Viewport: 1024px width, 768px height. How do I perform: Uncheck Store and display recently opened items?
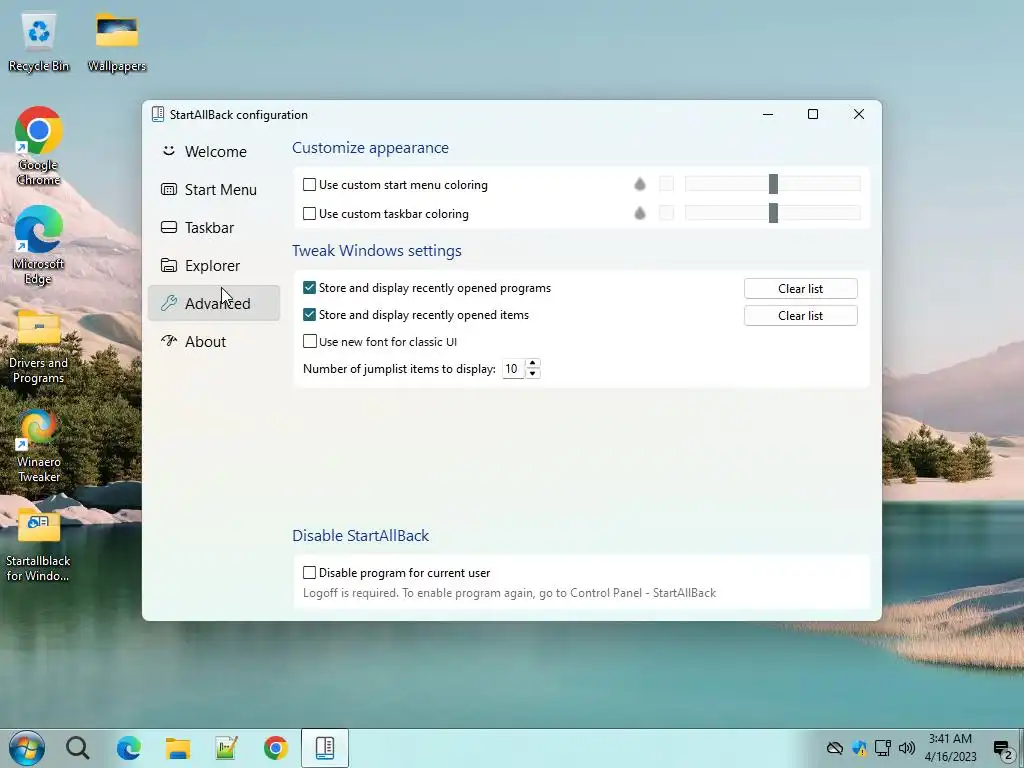coord(310,315)
